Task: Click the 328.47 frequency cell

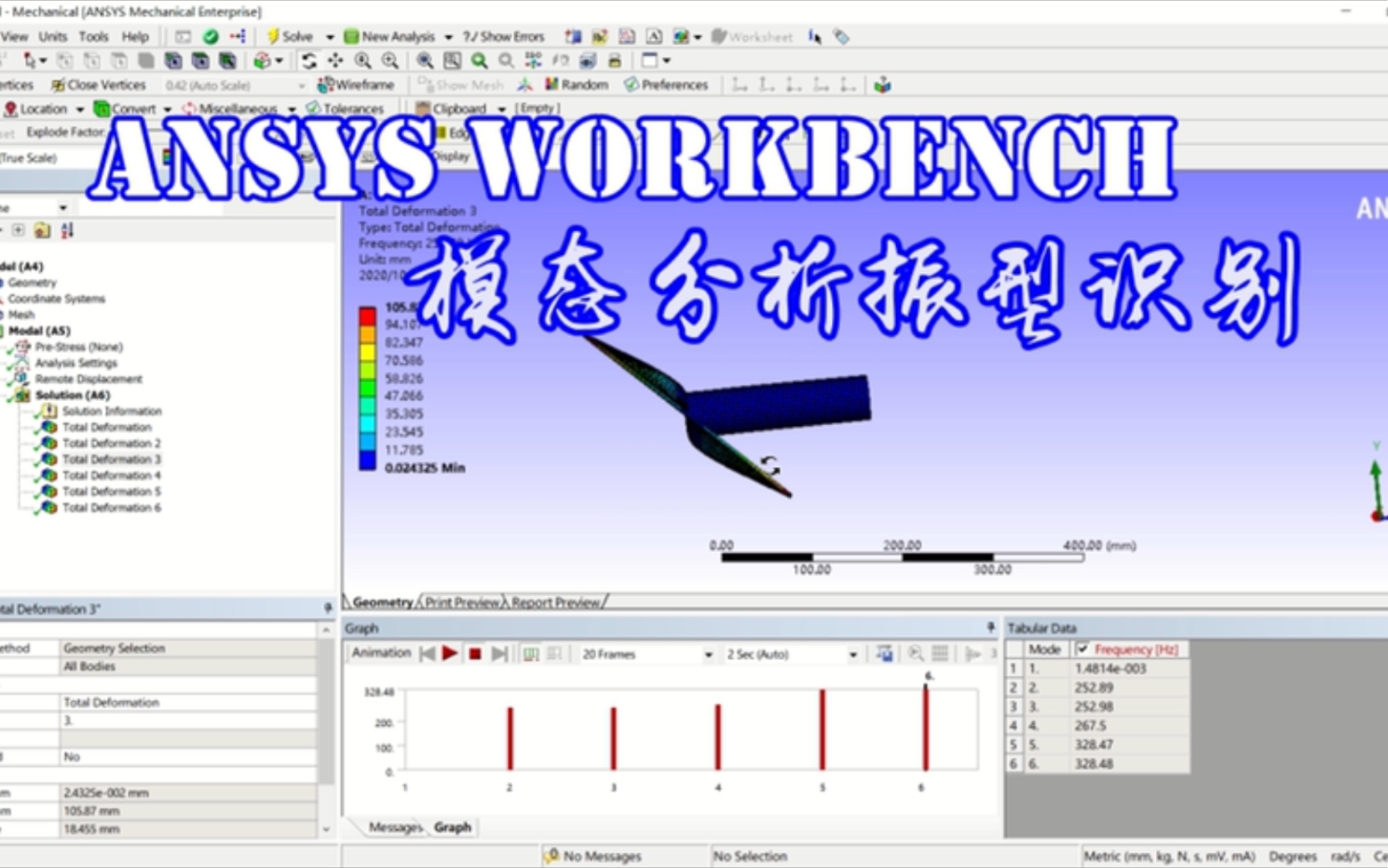Action: point(1131,744)
